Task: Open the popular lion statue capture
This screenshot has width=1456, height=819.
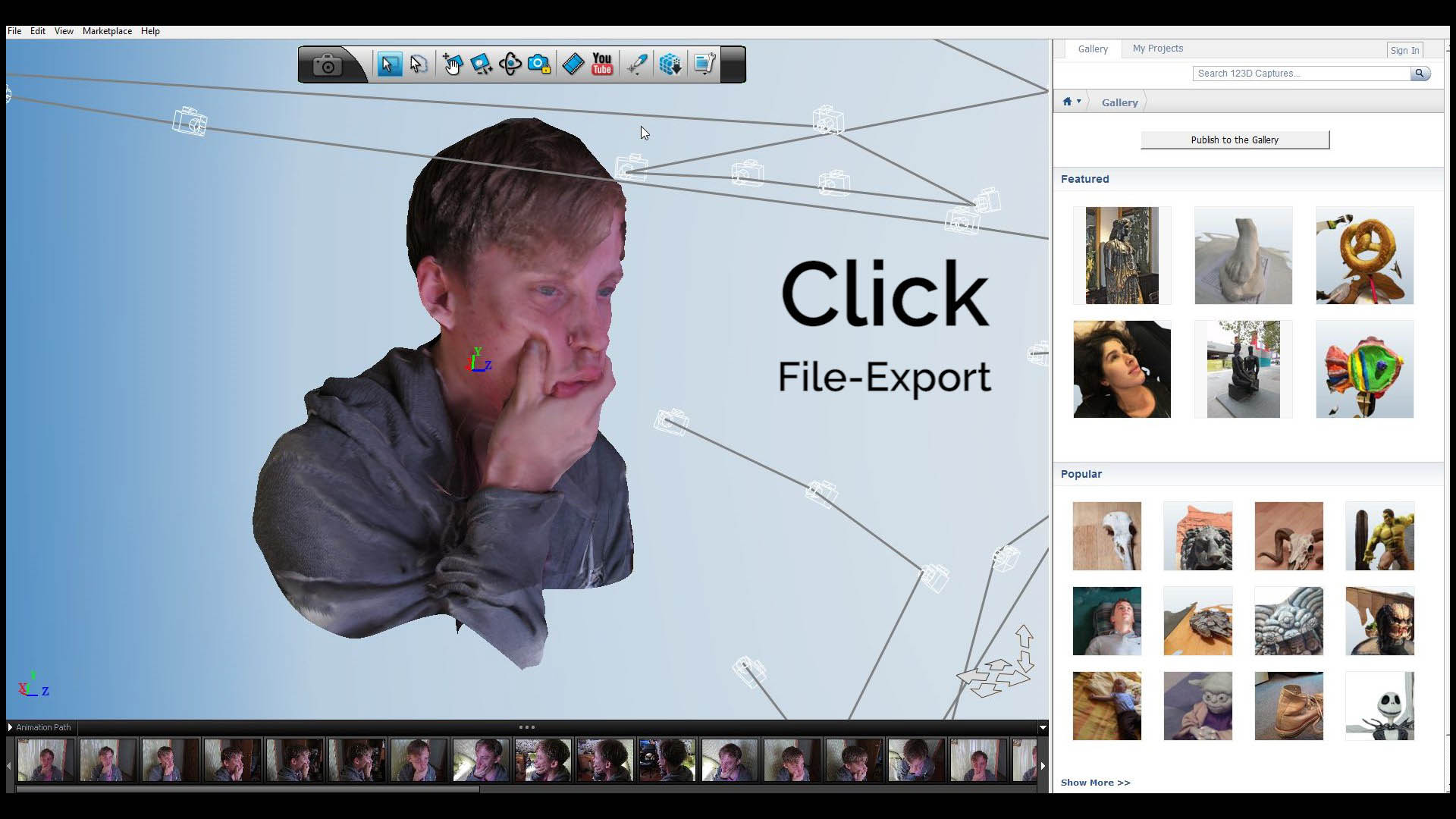Action: pyautogui.click(x=1197, y=536)
